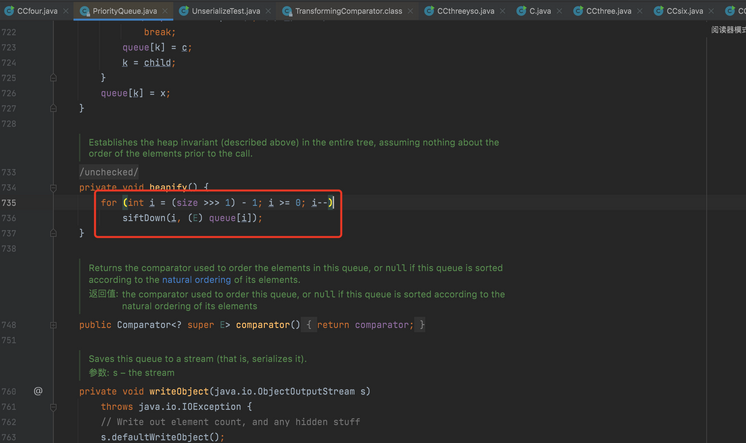
Task: Close the C.java tab
Action: (559, 11)
